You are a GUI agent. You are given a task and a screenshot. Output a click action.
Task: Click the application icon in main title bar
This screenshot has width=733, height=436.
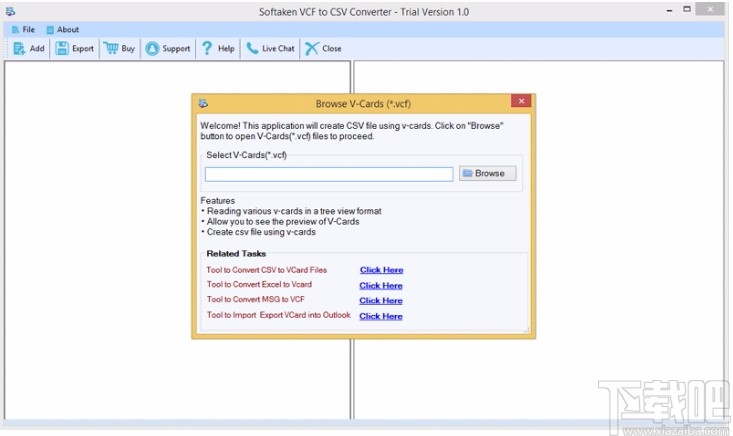10,12
